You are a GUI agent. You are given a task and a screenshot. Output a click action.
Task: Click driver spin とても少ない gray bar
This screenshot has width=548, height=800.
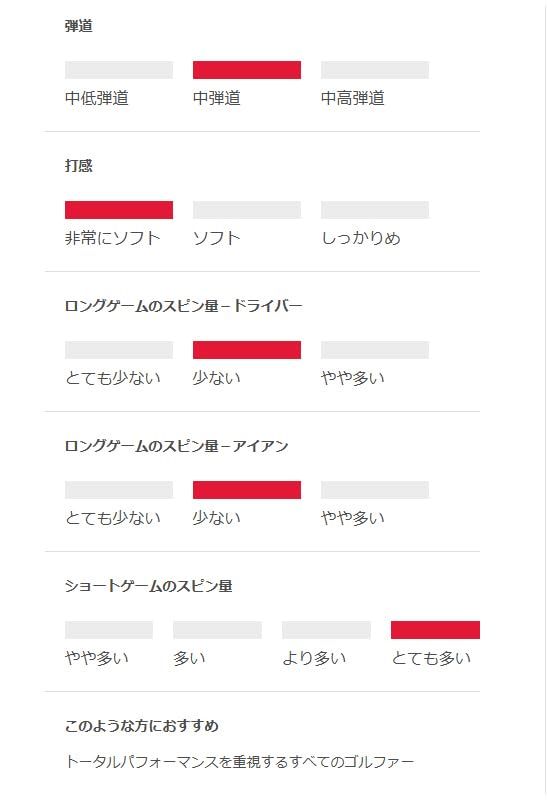point(119,350)
